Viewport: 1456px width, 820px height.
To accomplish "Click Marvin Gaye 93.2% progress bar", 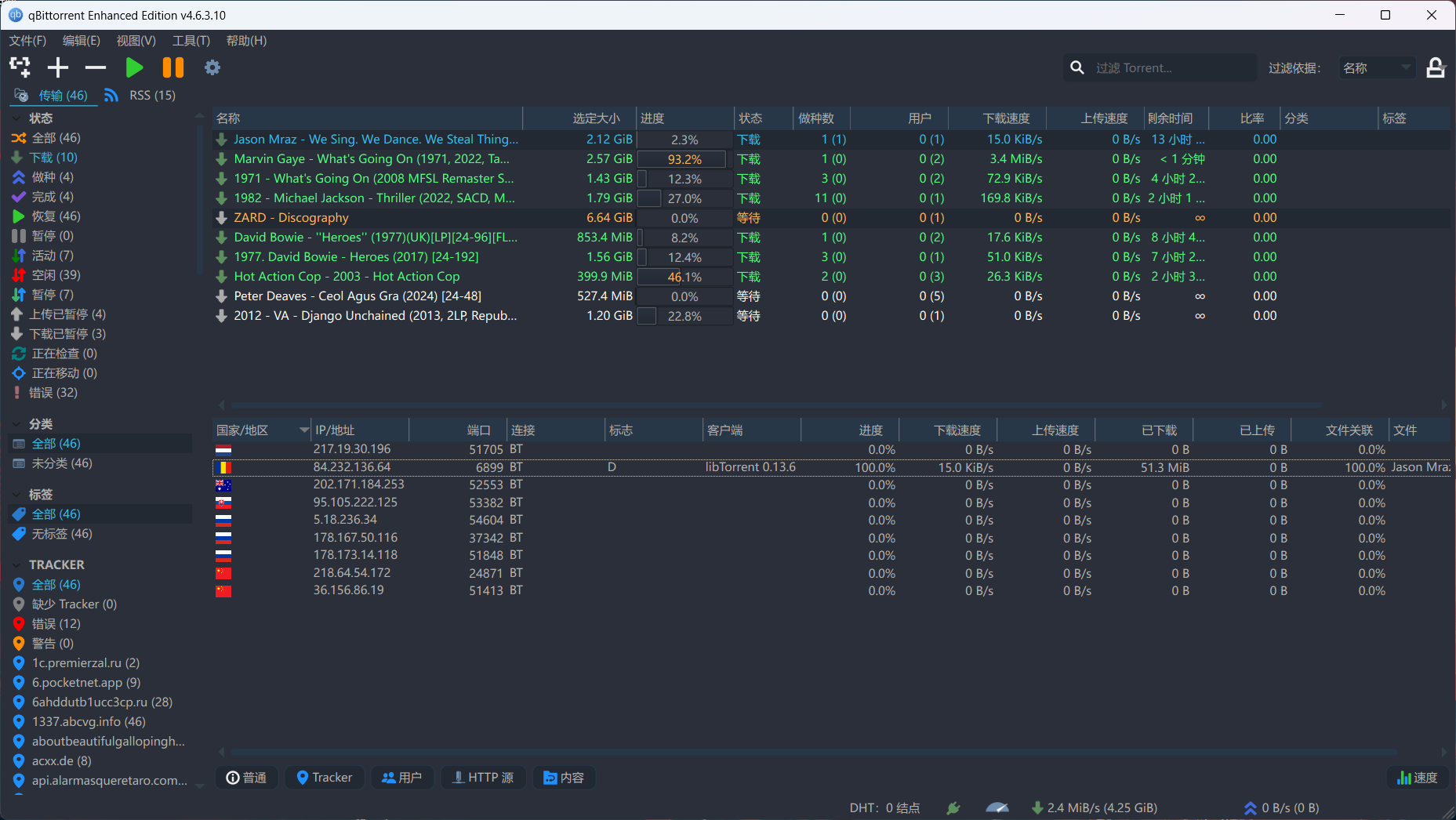I will pos(684,159).
